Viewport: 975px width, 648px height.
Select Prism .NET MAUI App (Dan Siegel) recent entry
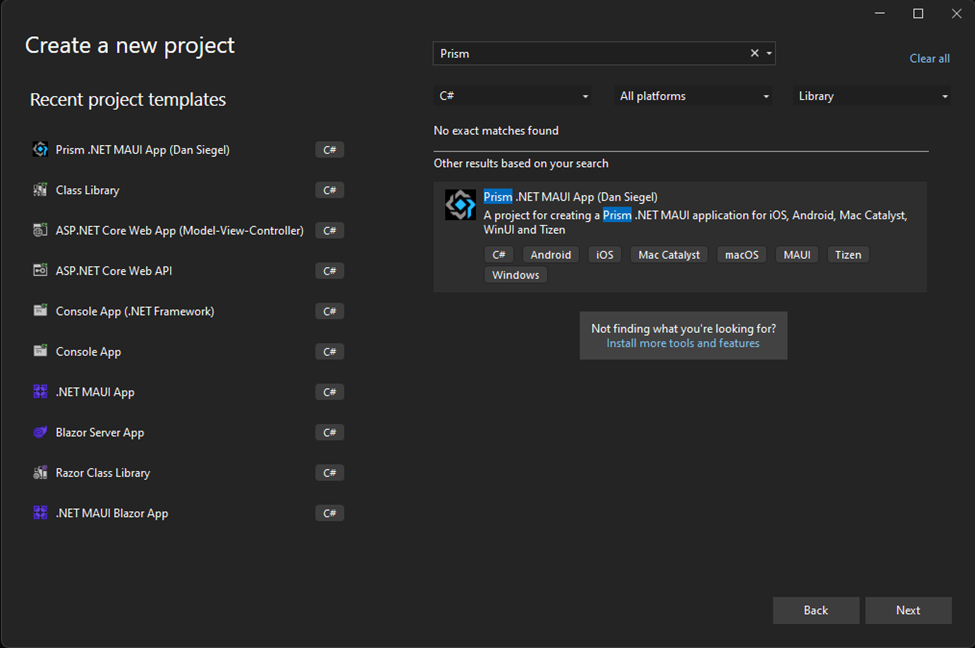tap(188, 149)
